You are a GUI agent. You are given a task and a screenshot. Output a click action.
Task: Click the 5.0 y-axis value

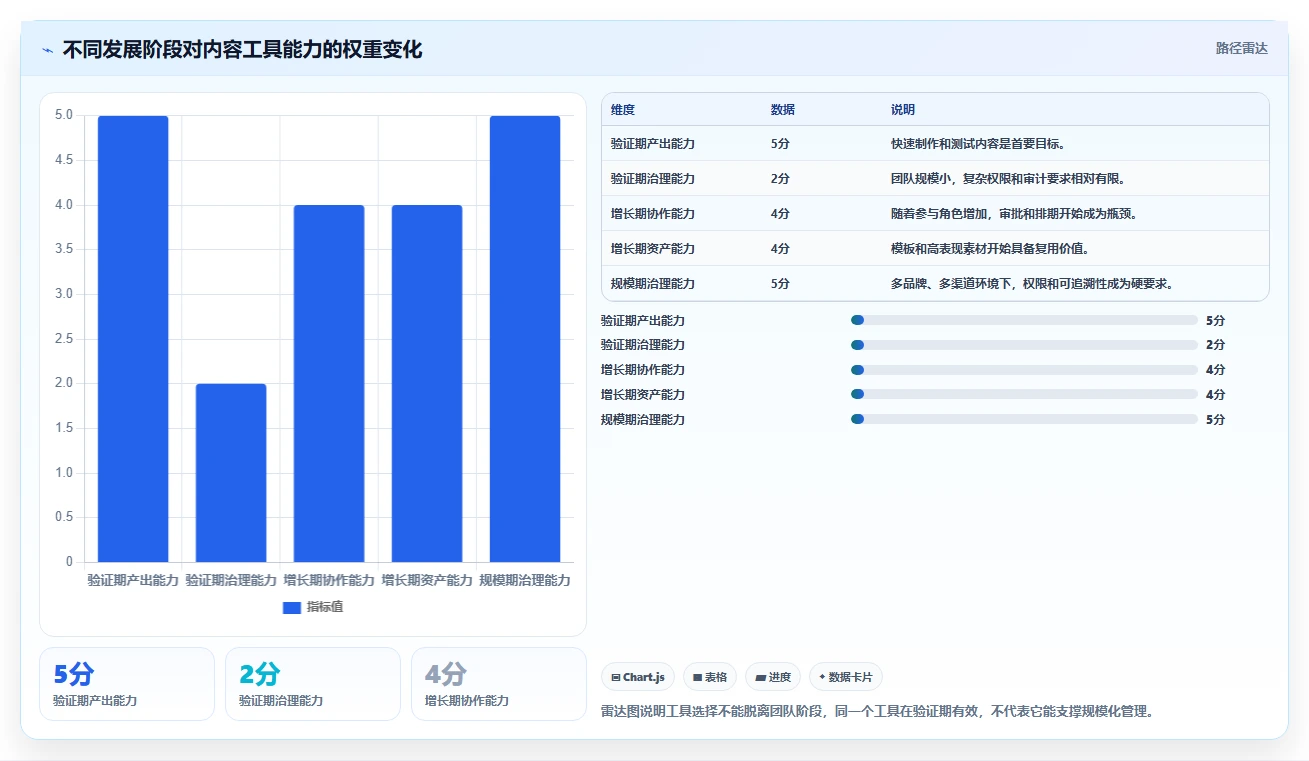[64, 115]
